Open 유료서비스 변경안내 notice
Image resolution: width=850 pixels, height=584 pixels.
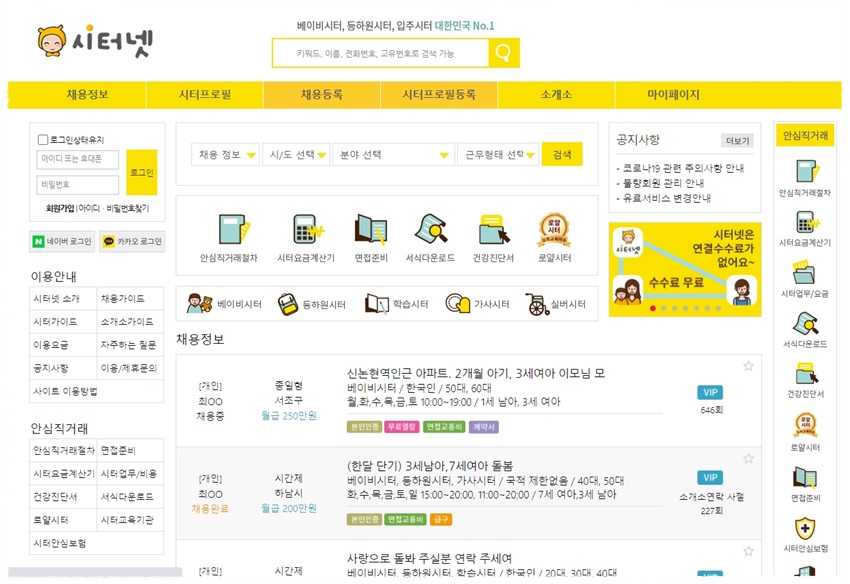pos(667,198)
